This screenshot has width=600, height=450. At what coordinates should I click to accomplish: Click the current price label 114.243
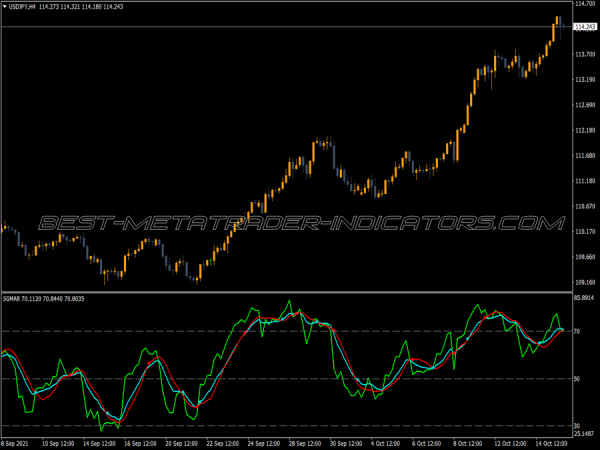coord(585,27)
